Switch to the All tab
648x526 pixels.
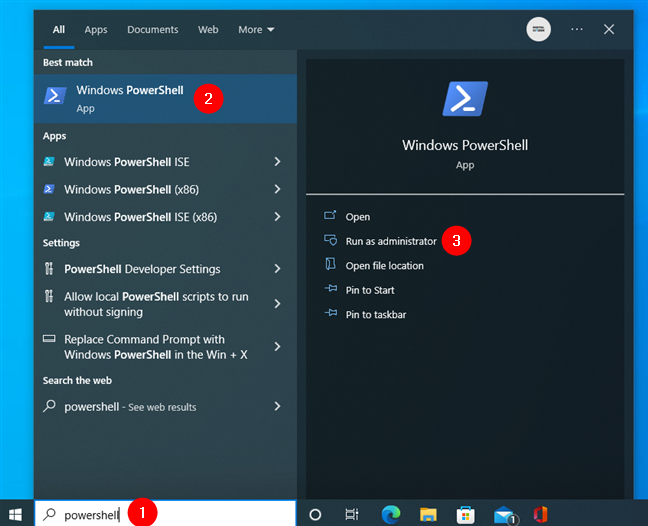(59, 30)
